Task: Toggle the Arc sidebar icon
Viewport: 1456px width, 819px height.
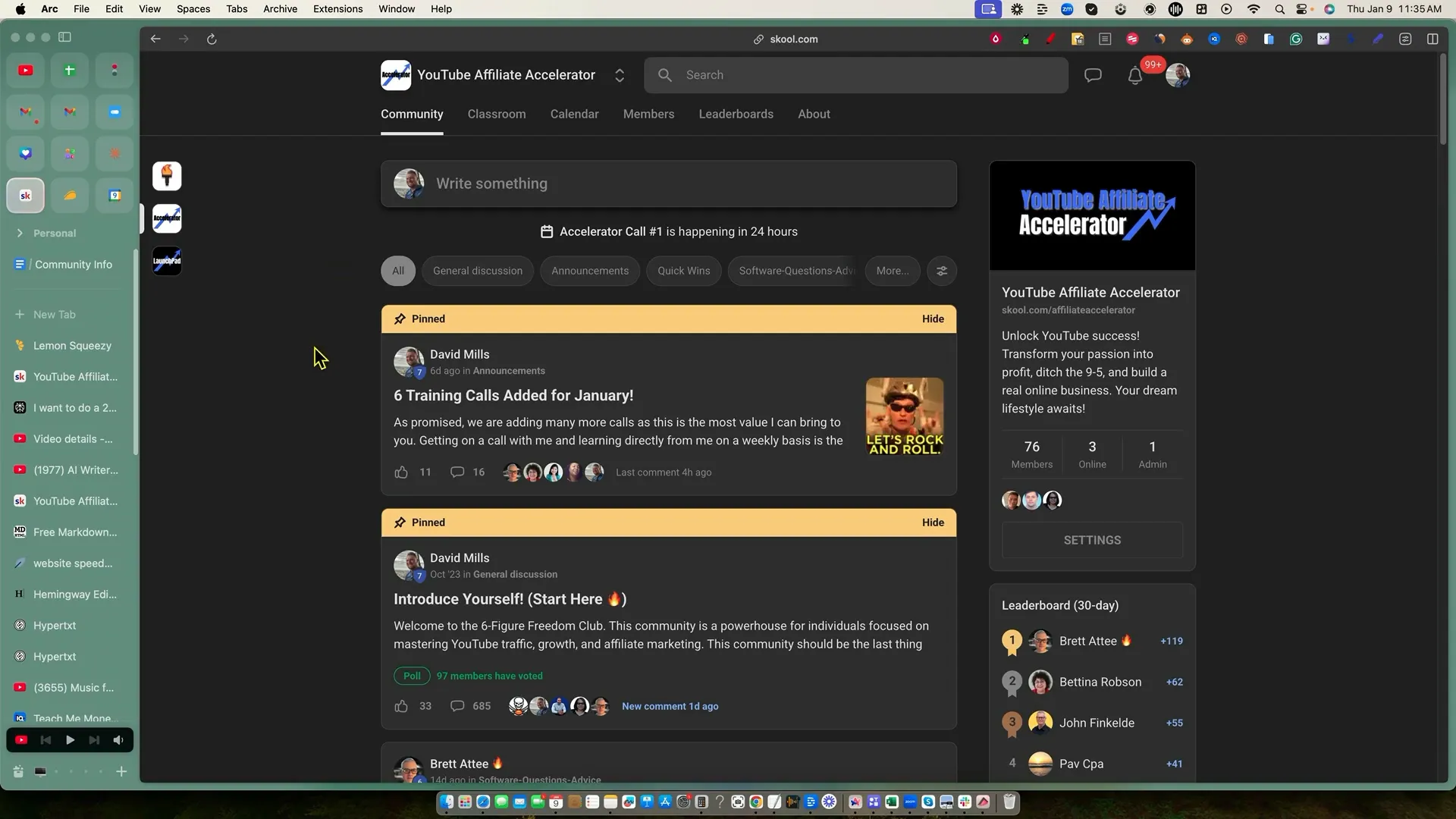Action: click(65, 37)
